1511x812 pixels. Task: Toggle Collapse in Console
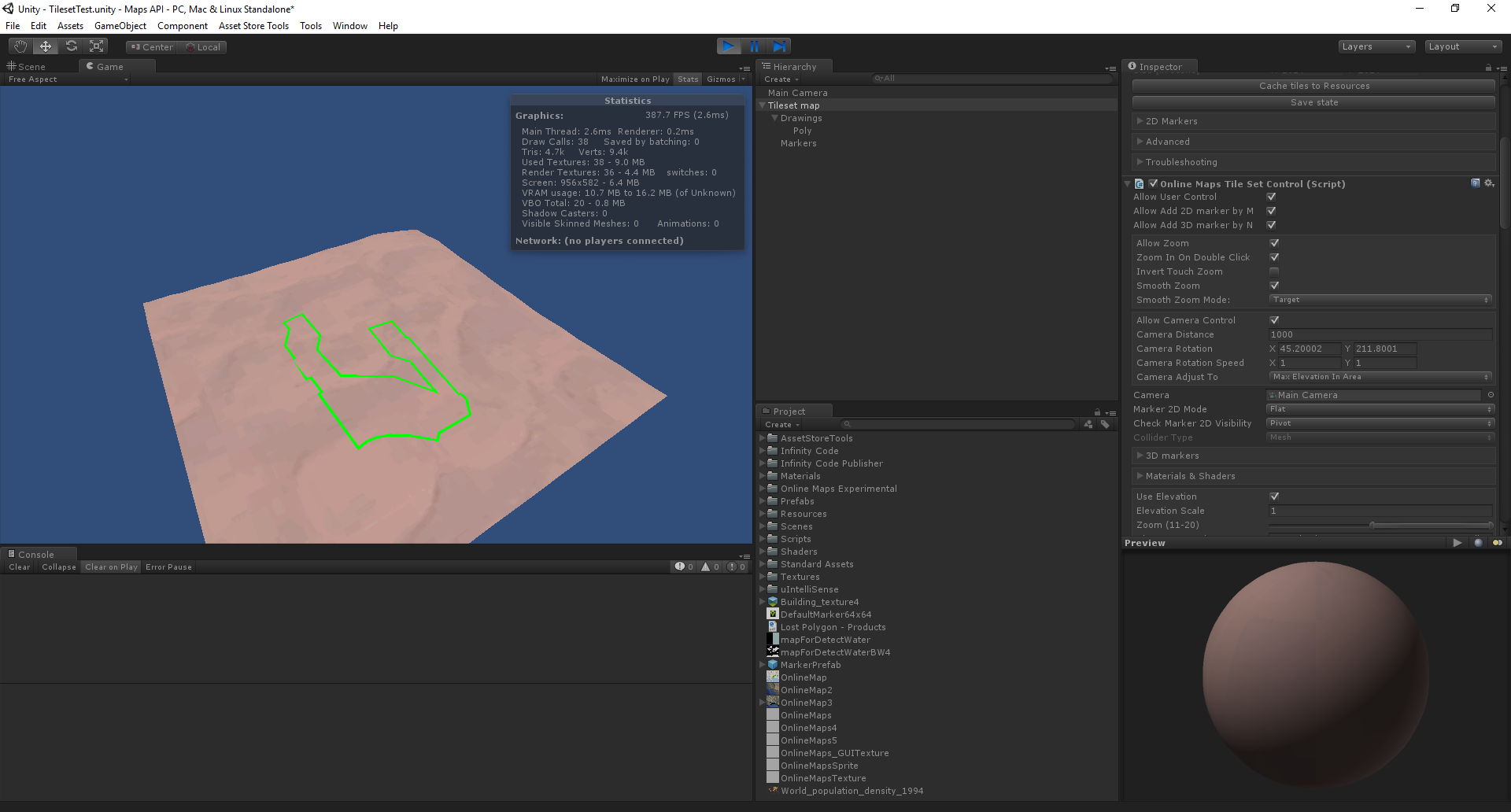click(59, 567)
